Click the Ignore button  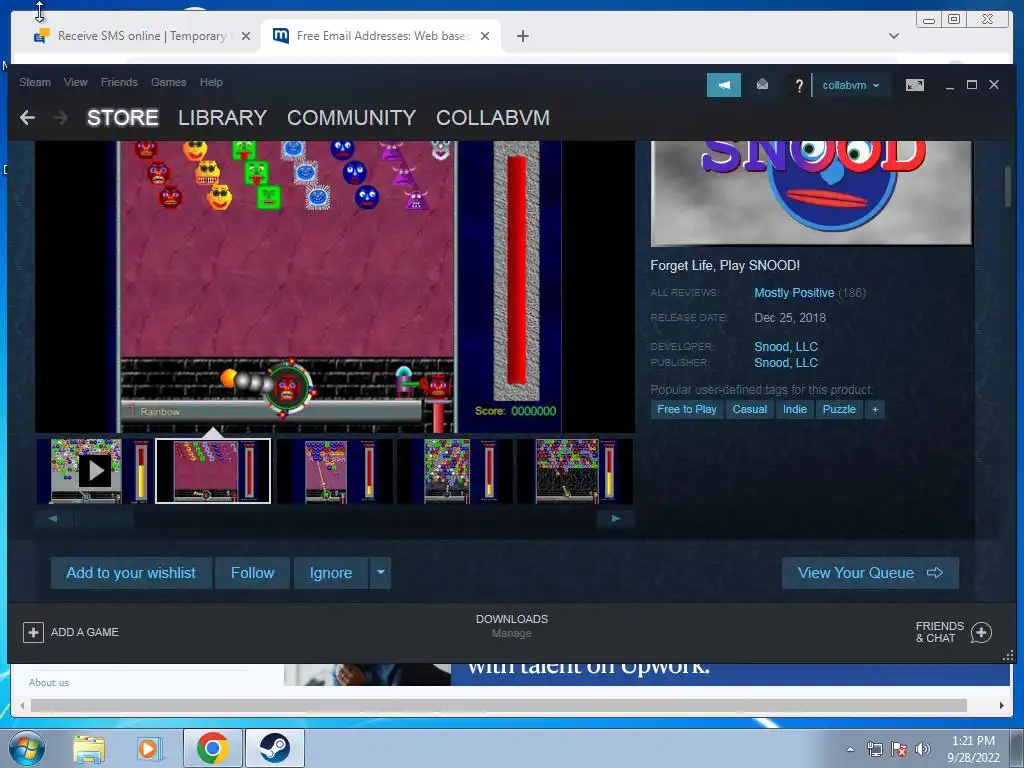[330, 573]
